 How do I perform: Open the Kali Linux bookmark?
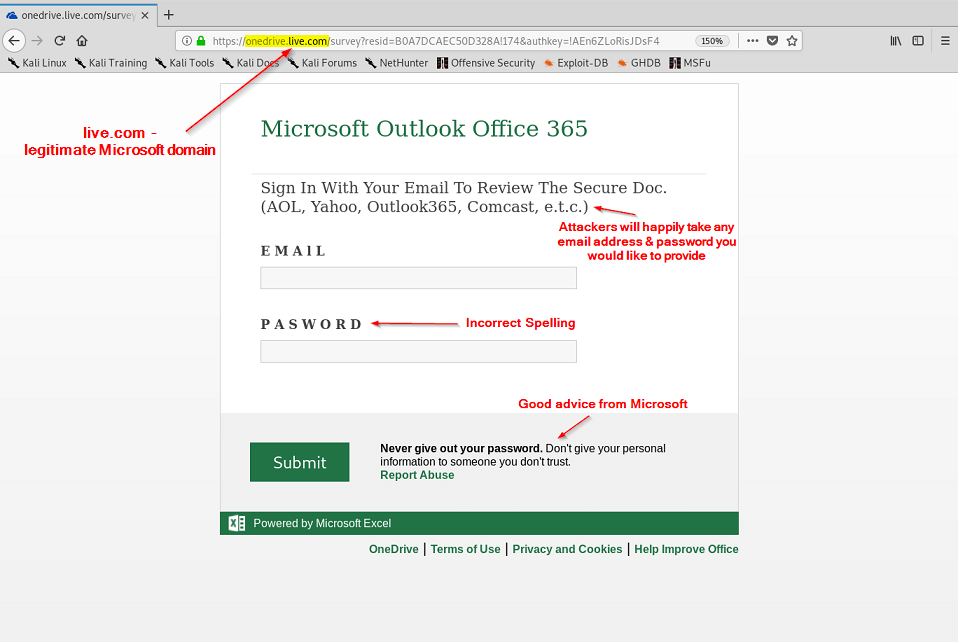click(37, 63)
